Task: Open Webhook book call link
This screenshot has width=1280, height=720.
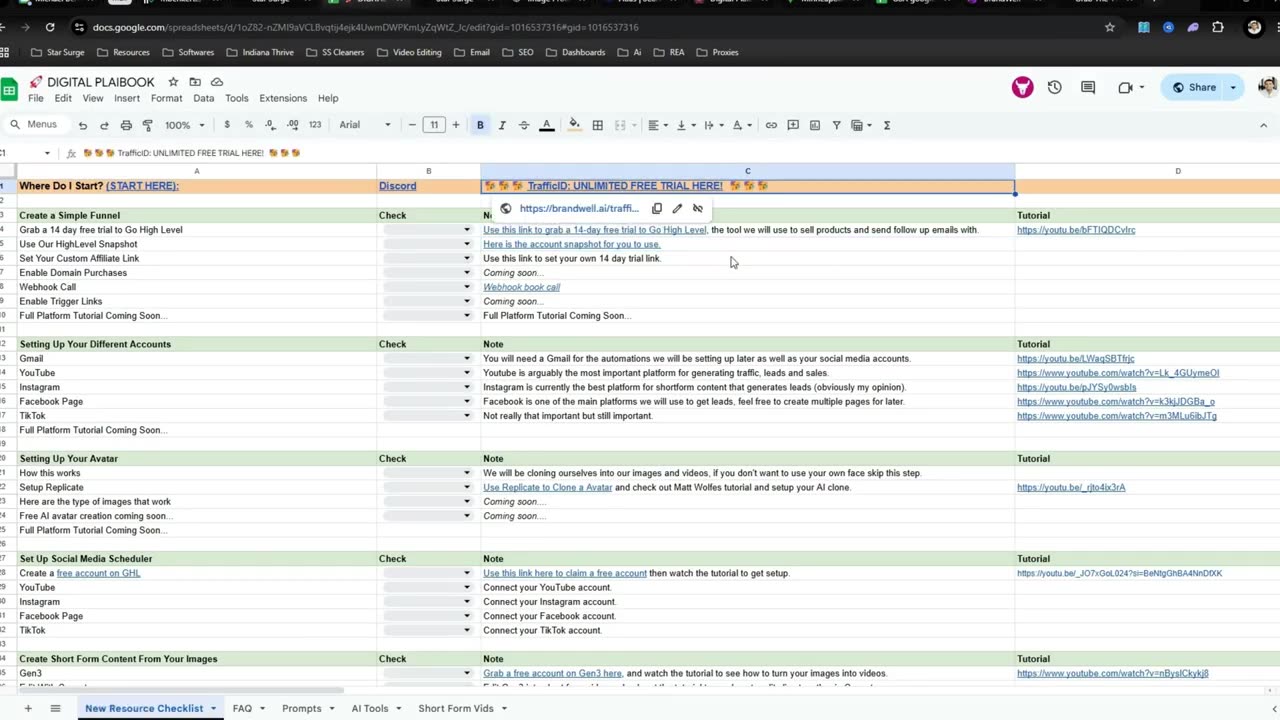Action: tap(521, 287)
